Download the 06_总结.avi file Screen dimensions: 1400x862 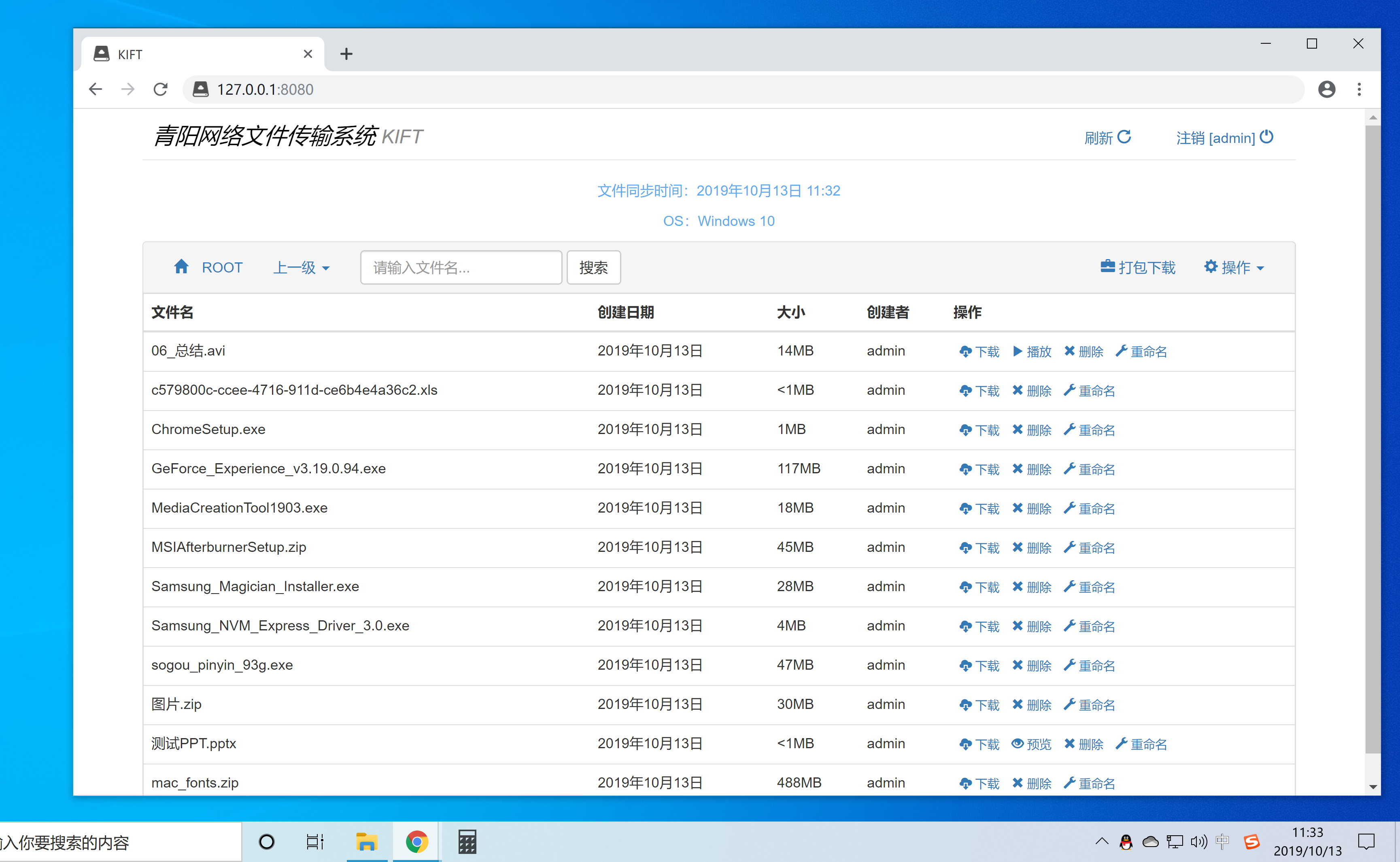(979, 352)
